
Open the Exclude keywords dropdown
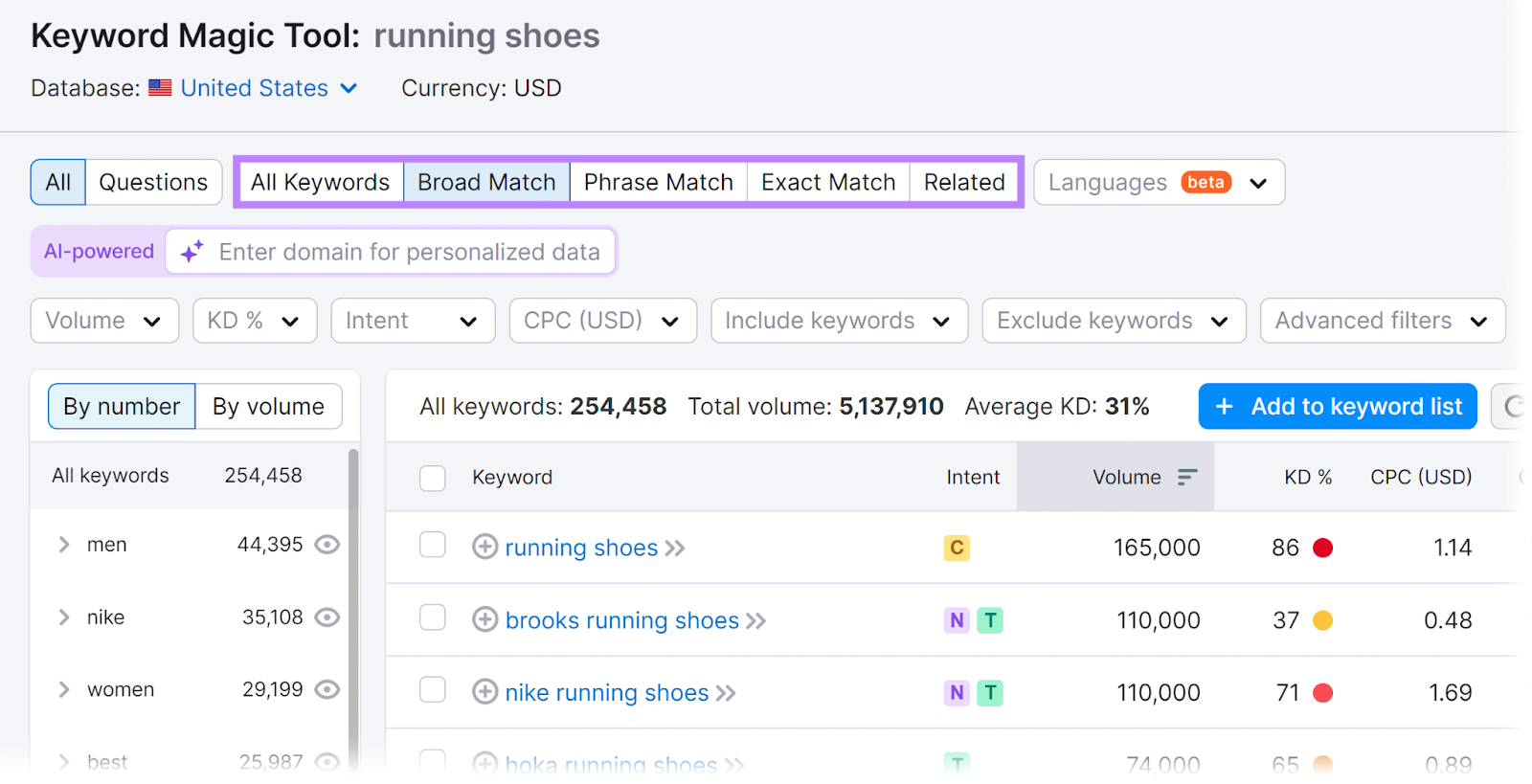(x=1114, y=321)
